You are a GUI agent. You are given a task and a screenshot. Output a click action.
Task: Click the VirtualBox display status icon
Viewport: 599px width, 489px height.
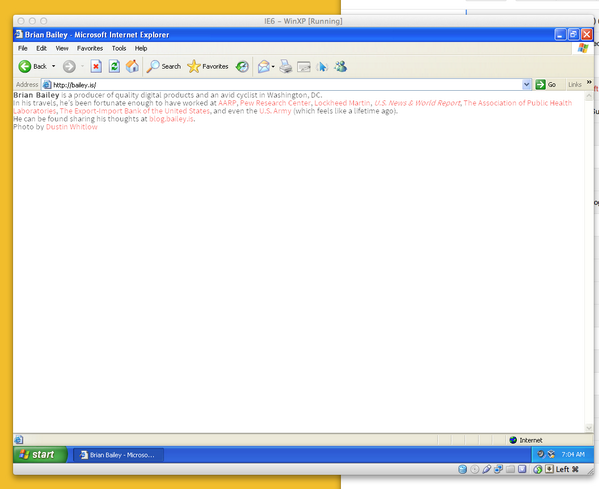(x=522, y=470)
